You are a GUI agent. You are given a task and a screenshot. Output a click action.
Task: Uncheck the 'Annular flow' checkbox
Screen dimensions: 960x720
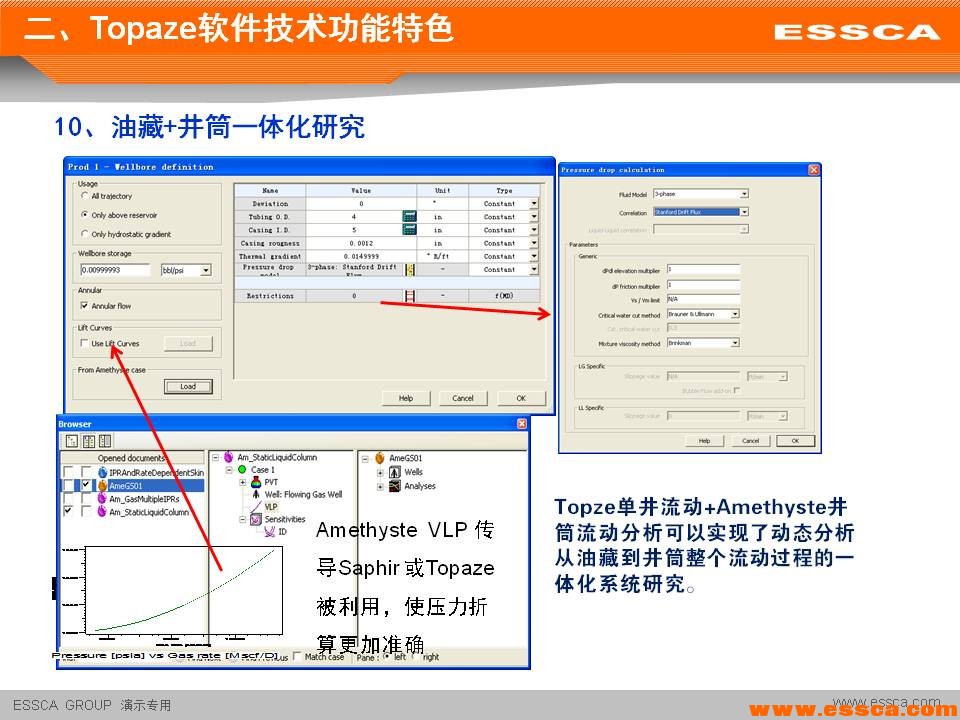(x=84, y=306)
